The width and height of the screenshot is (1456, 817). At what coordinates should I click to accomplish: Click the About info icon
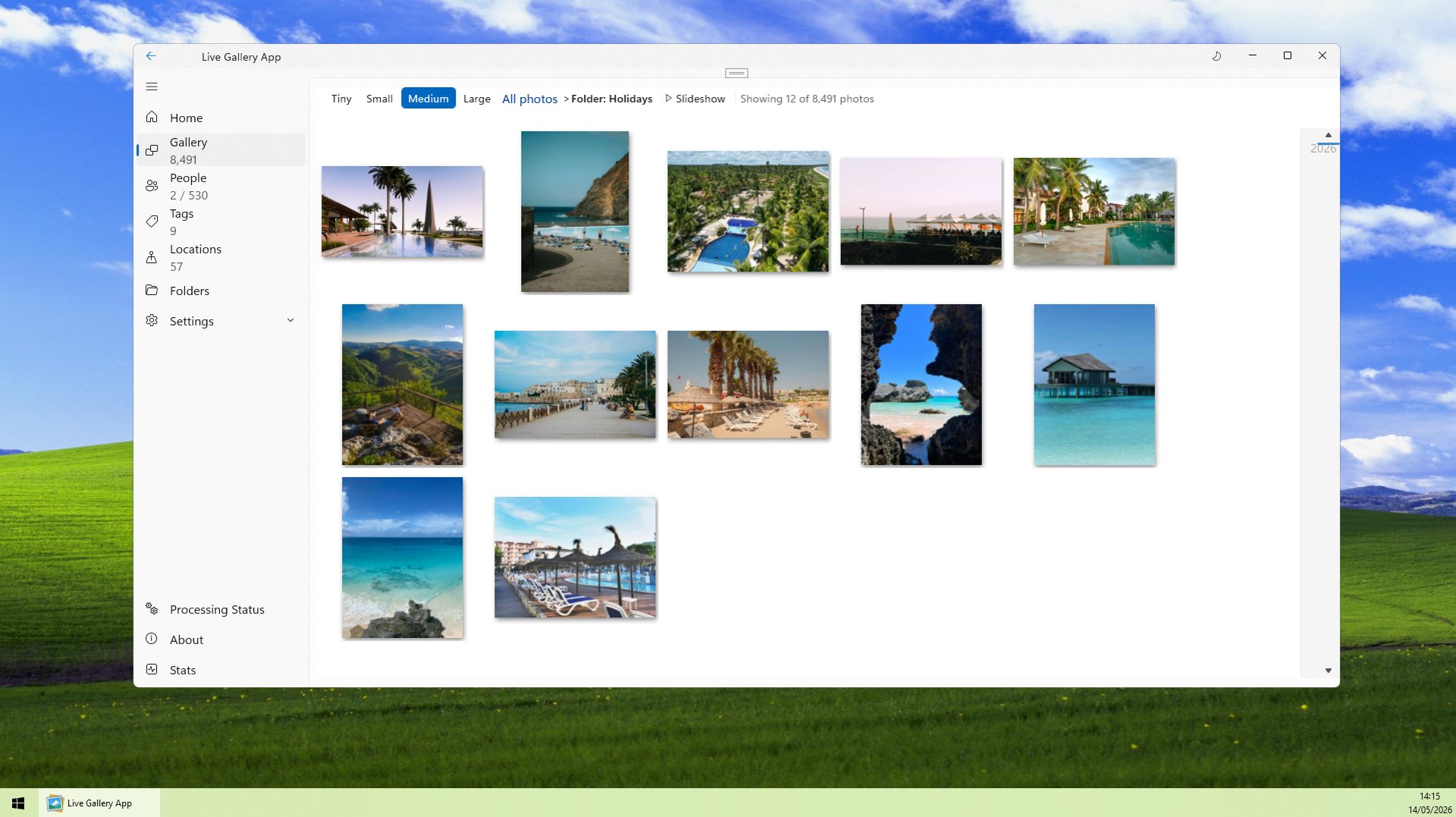click(x=152, y=639)
